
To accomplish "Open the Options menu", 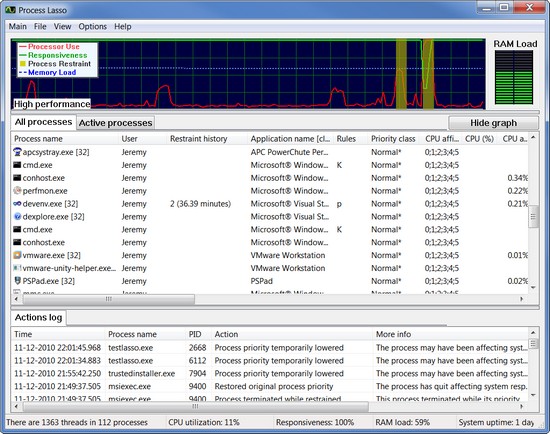I will click(x=93, y=27).
